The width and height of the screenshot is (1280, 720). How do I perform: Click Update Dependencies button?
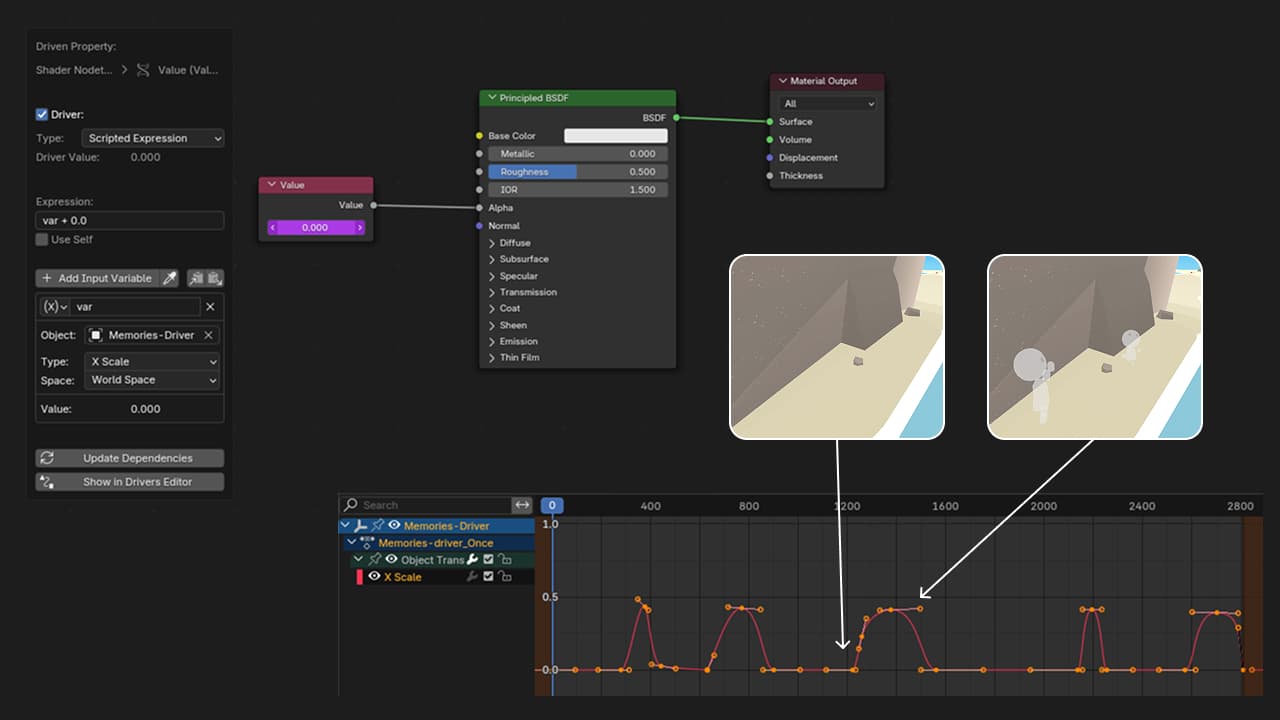pyautogui.click(x=129, y=458)
